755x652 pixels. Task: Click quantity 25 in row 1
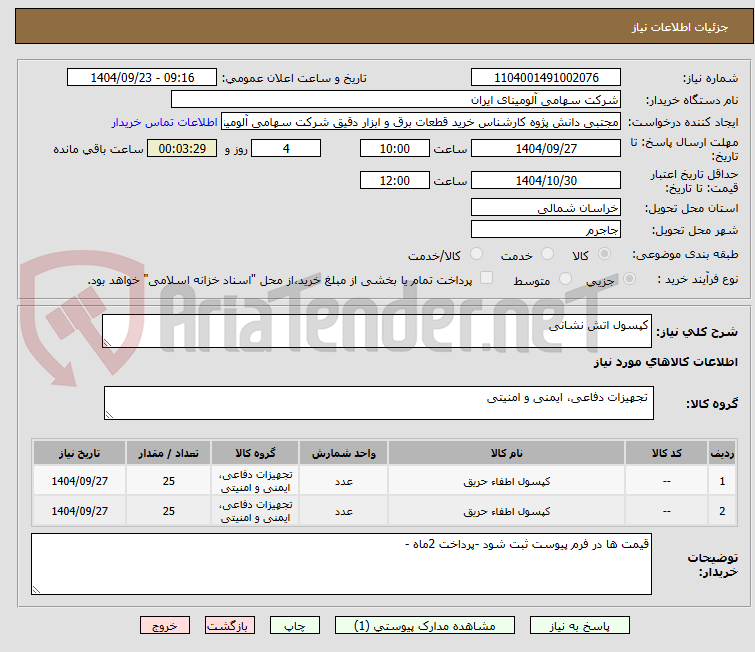169,481
